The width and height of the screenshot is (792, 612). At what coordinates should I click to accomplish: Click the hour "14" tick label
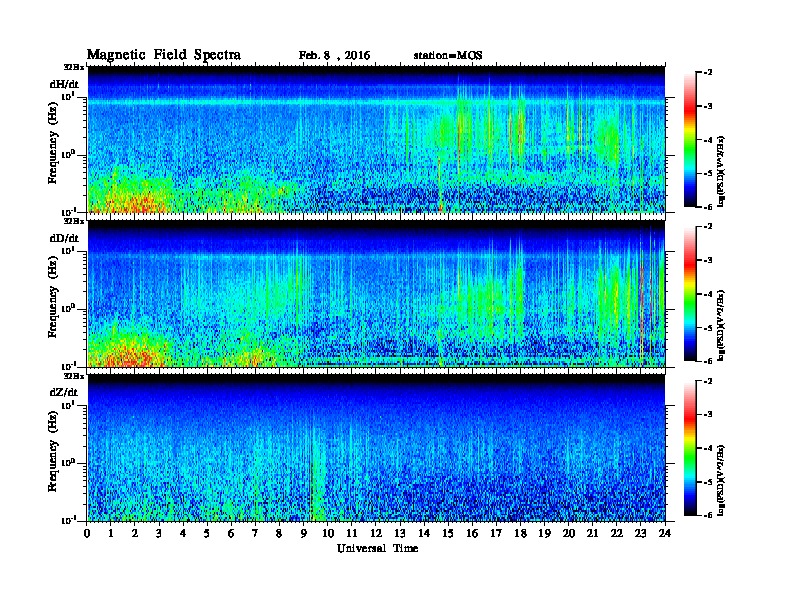click(x=424, y=533)
